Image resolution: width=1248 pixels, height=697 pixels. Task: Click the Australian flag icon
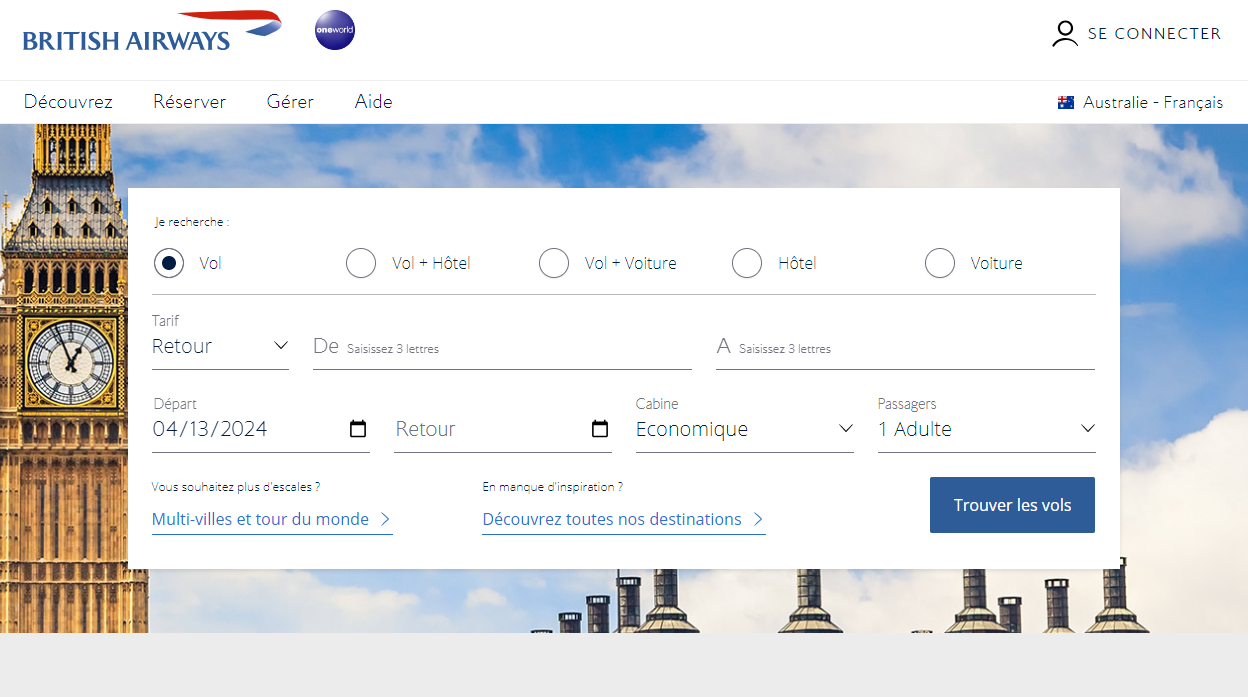[x=1064, y=101]
